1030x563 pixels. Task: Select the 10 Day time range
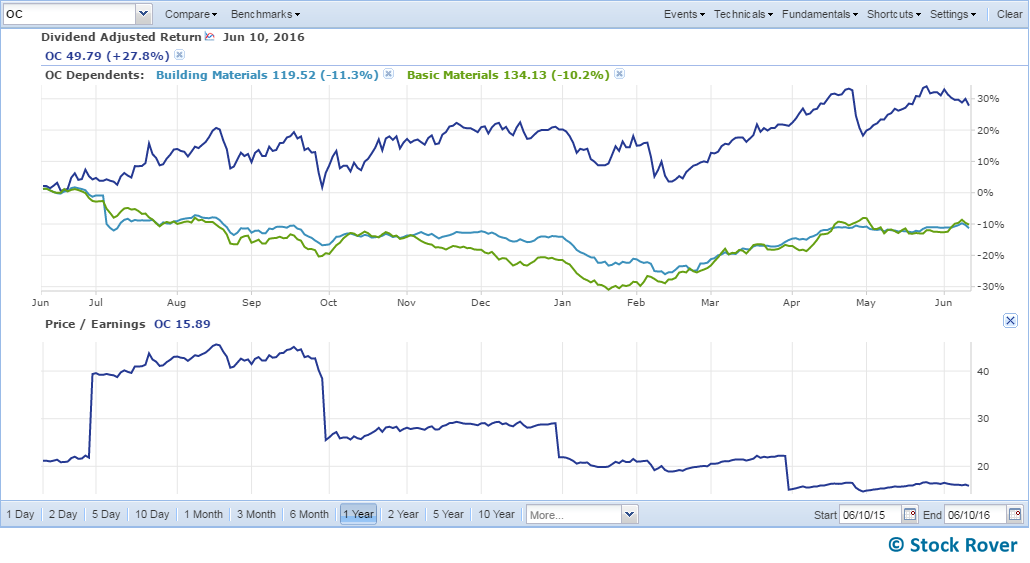(152, 514)
